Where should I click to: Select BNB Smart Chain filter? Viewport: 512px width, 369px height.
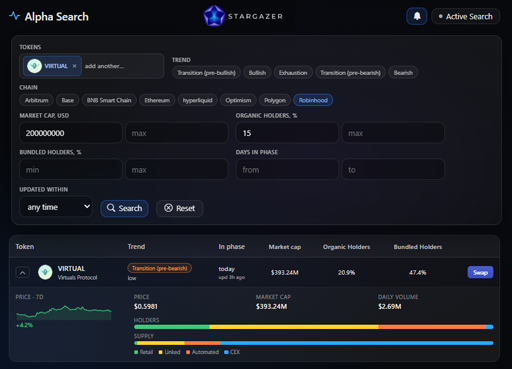109,100
